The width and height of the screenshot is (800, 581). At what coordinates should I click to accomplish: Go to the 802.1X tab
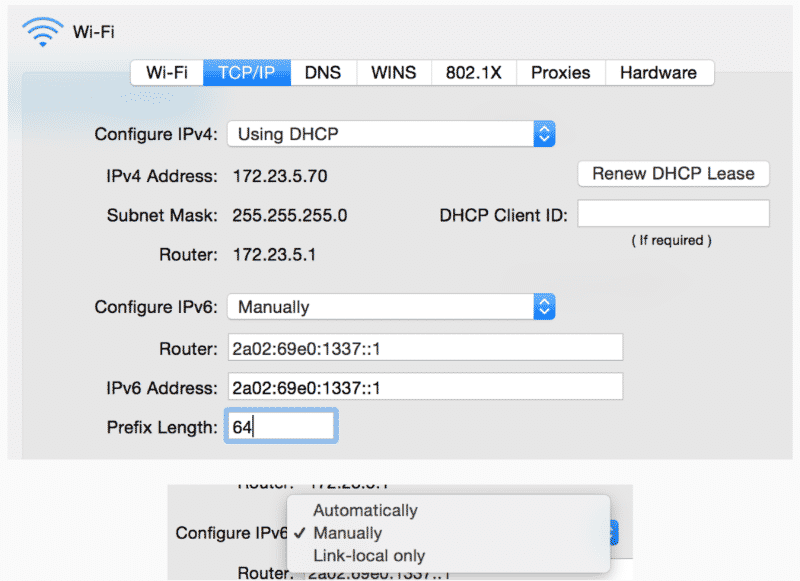(x=472, y=72)
